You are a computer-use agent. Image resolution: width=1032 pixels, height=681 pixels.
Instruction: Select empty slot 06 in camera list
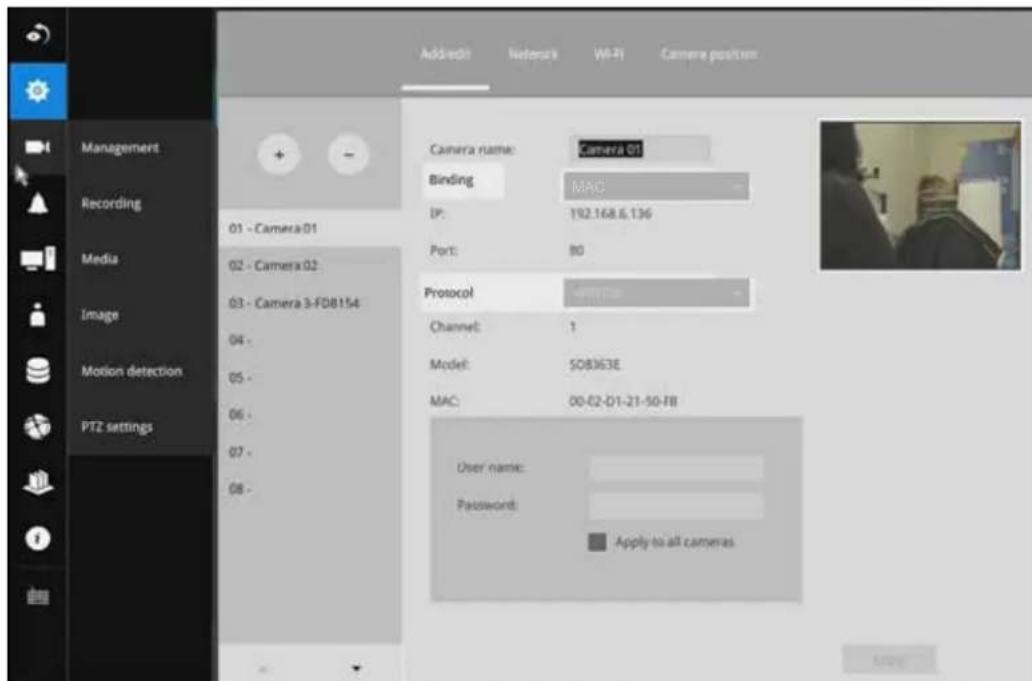(x=310, y=415)
